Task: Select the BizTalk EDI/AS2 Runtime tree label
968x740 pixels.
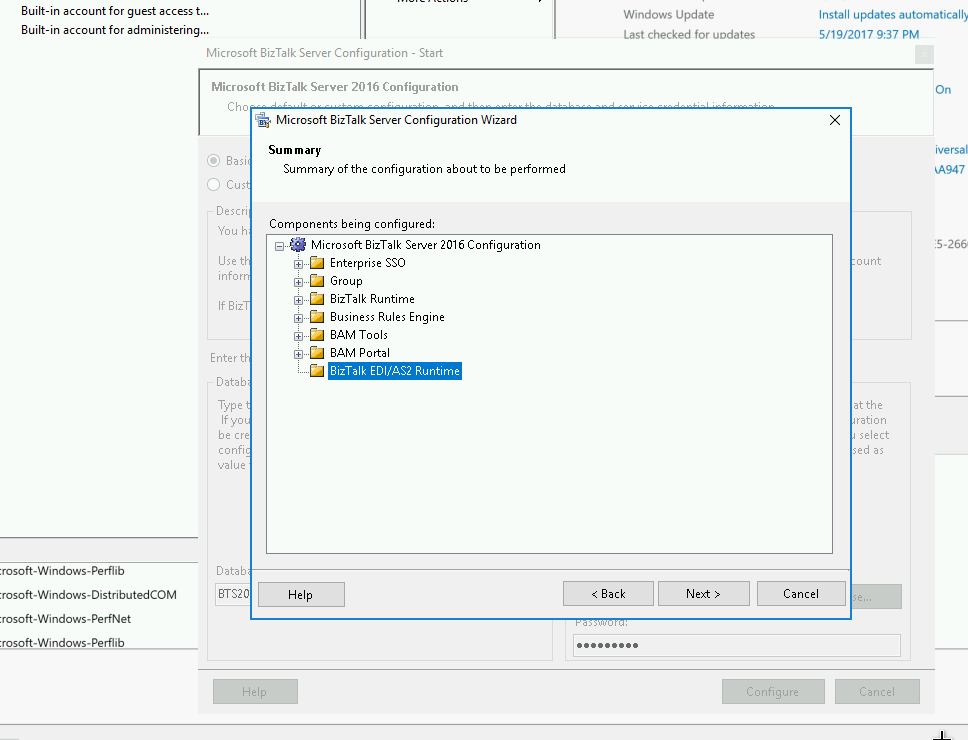Action: [x=394, y=370]
